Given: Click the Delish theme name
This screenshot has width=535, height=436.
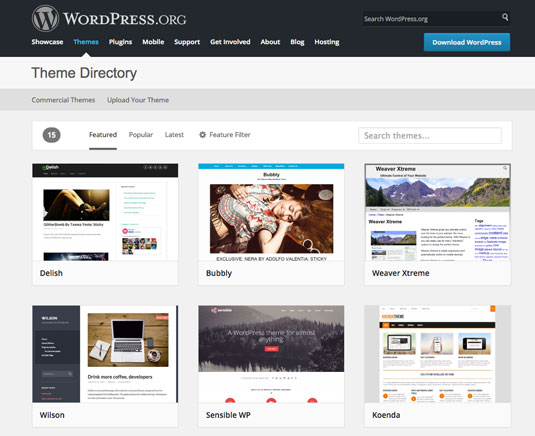Looking at the screenshot, I should point(51,273).
